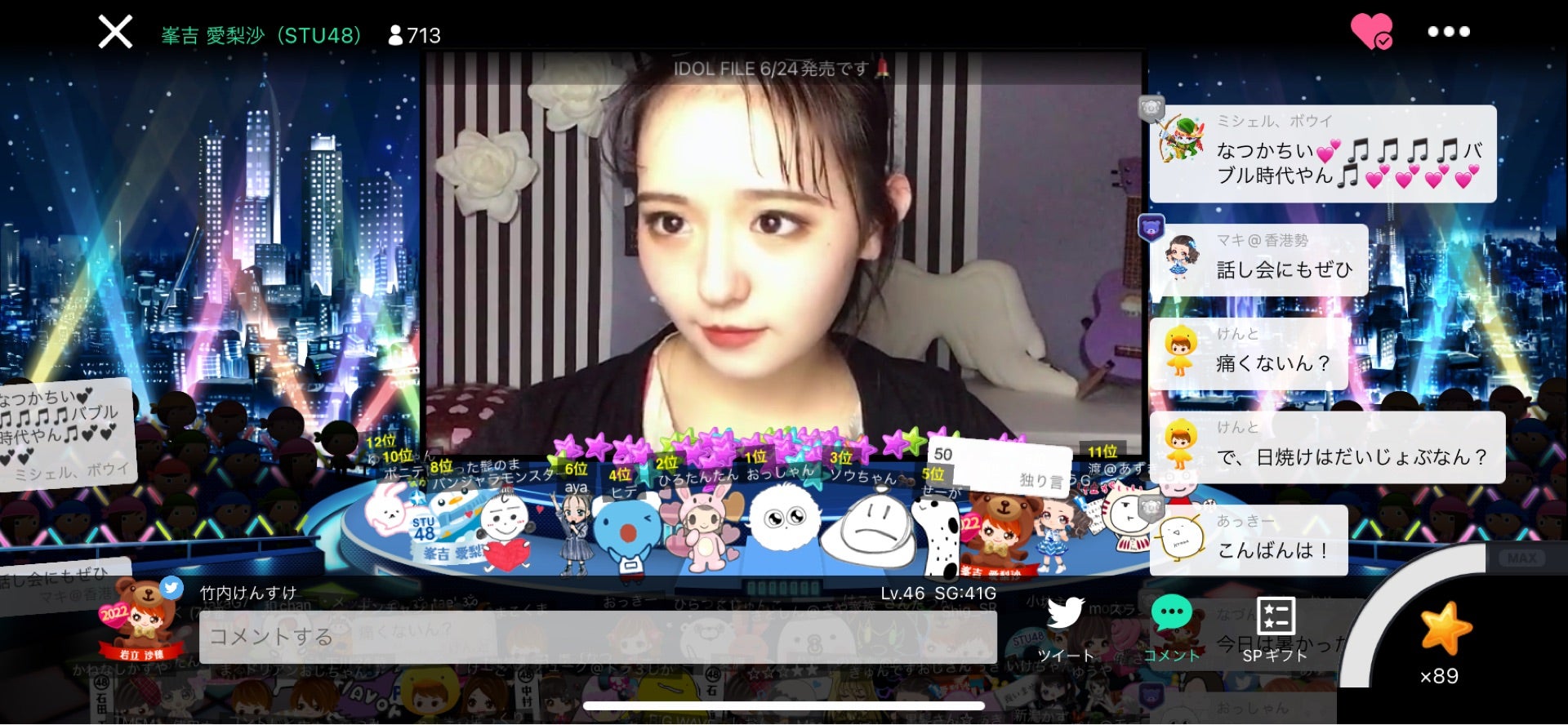Screen dimensions: 1568x725
Task: Open streamer name 峯吉 愛梨沙 (STU48) profile
Action: (x=261, y=35)
